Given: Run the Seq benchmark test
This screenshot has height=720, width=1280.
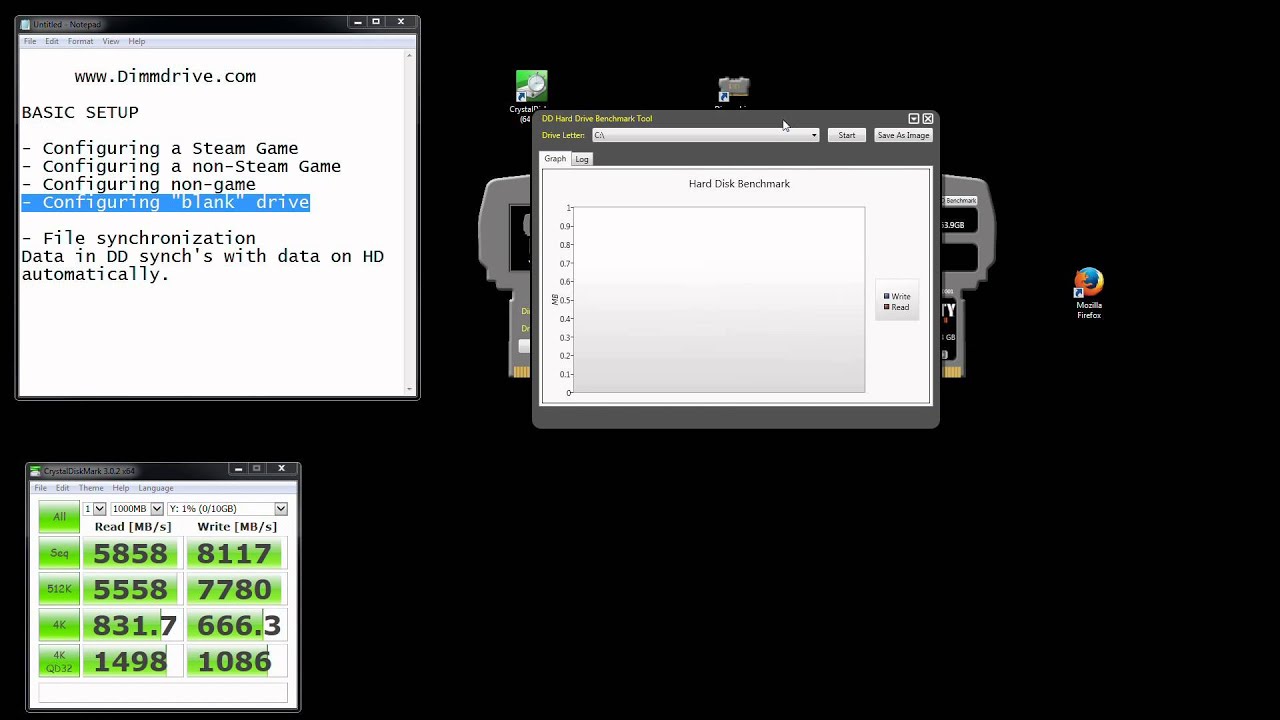Looking at the screenshot, I should pyautogui.click(x=59, y=553).
